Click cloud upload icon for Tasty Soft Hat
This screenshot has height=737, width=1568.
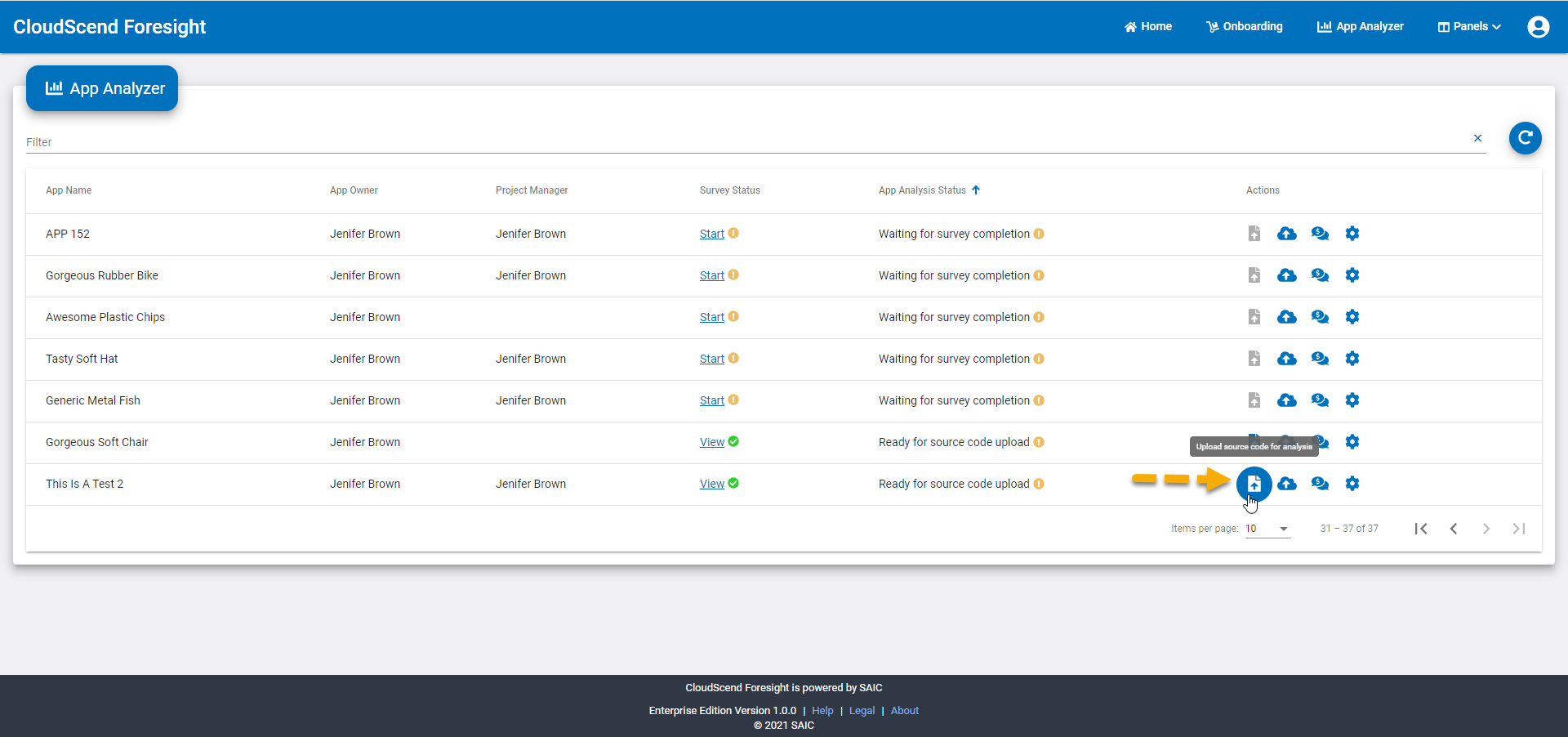(1287, 359)
